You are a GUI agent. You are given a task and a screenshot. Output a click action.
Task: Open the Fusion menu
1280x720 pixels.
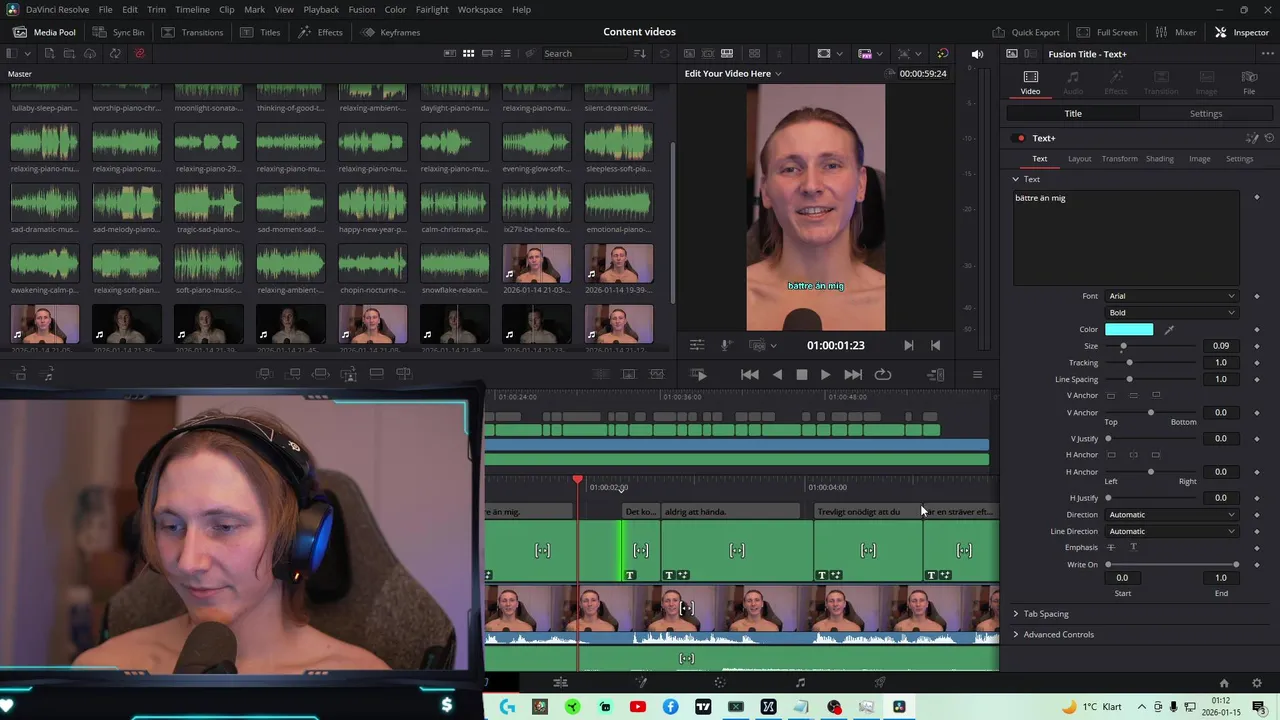[361, 9]
